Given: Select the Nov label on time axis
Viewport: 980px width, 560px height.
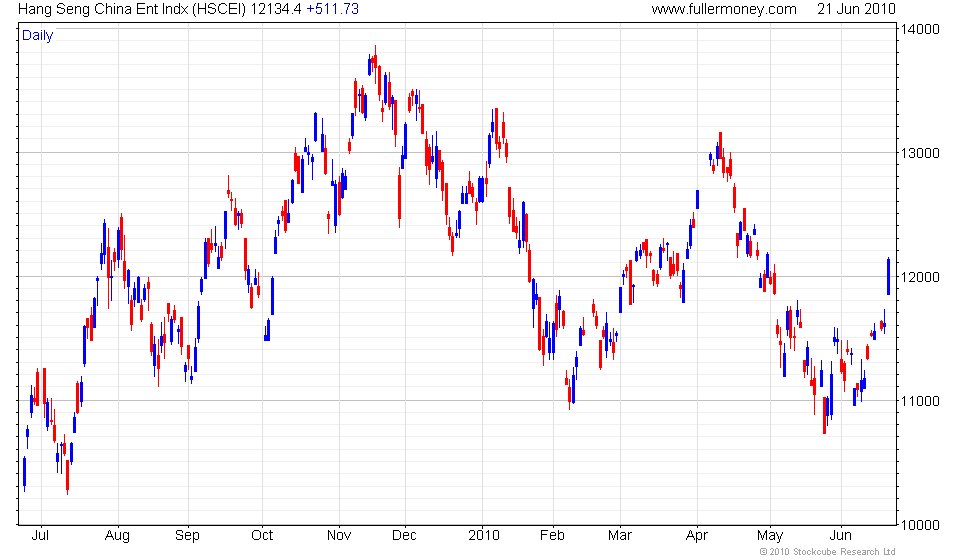Looking at the screenshot, I should pos(339,536).
